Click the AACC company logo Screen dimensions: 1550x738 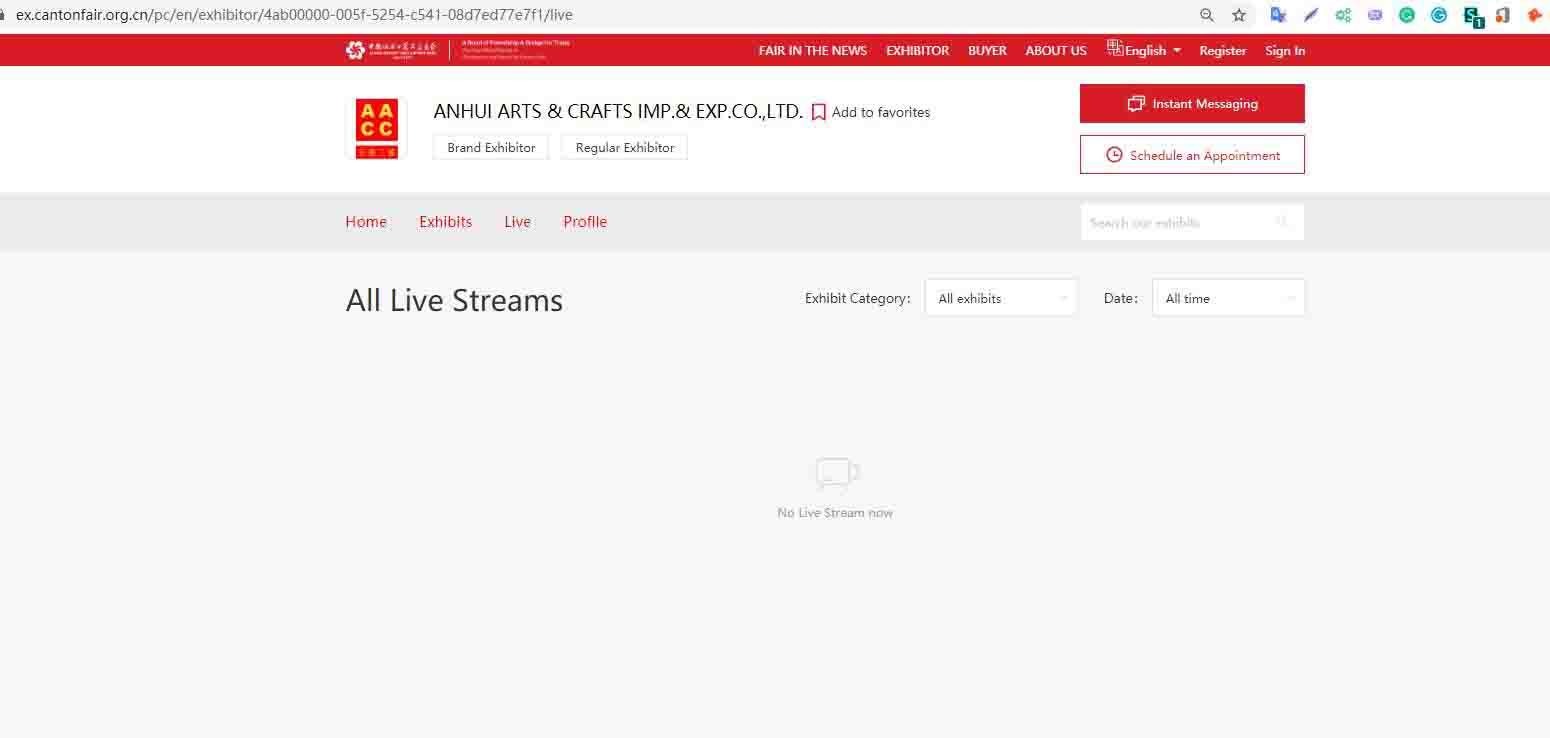(x=377, y=129)
